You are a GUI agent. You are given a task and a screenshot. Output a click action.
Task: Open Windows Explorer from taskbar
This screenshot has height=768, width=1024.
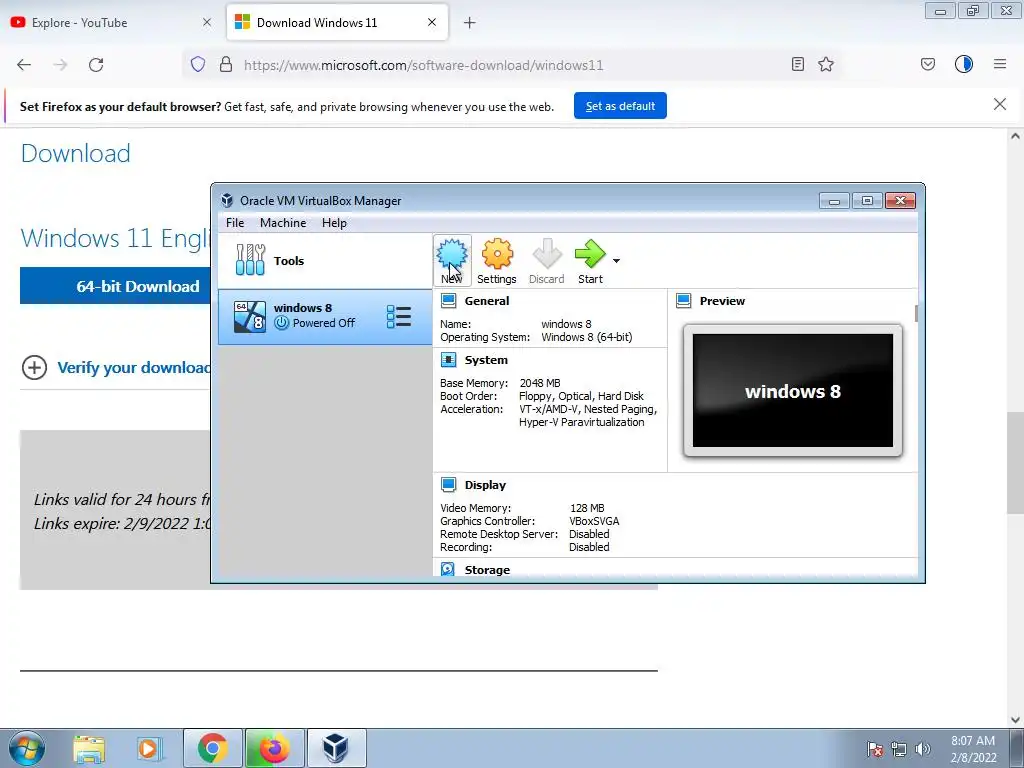point(89,748)
